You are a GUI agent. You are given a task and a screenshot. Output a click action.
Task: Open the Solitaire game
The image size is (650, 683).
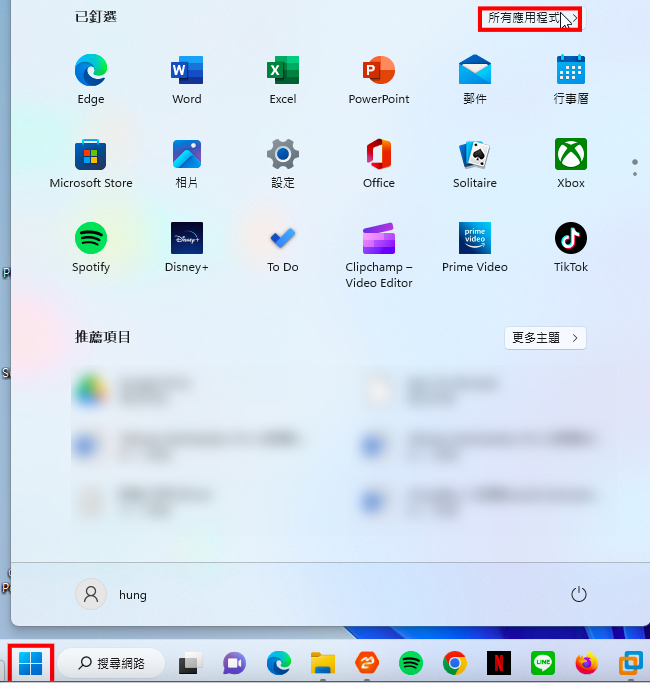[475, 163]
